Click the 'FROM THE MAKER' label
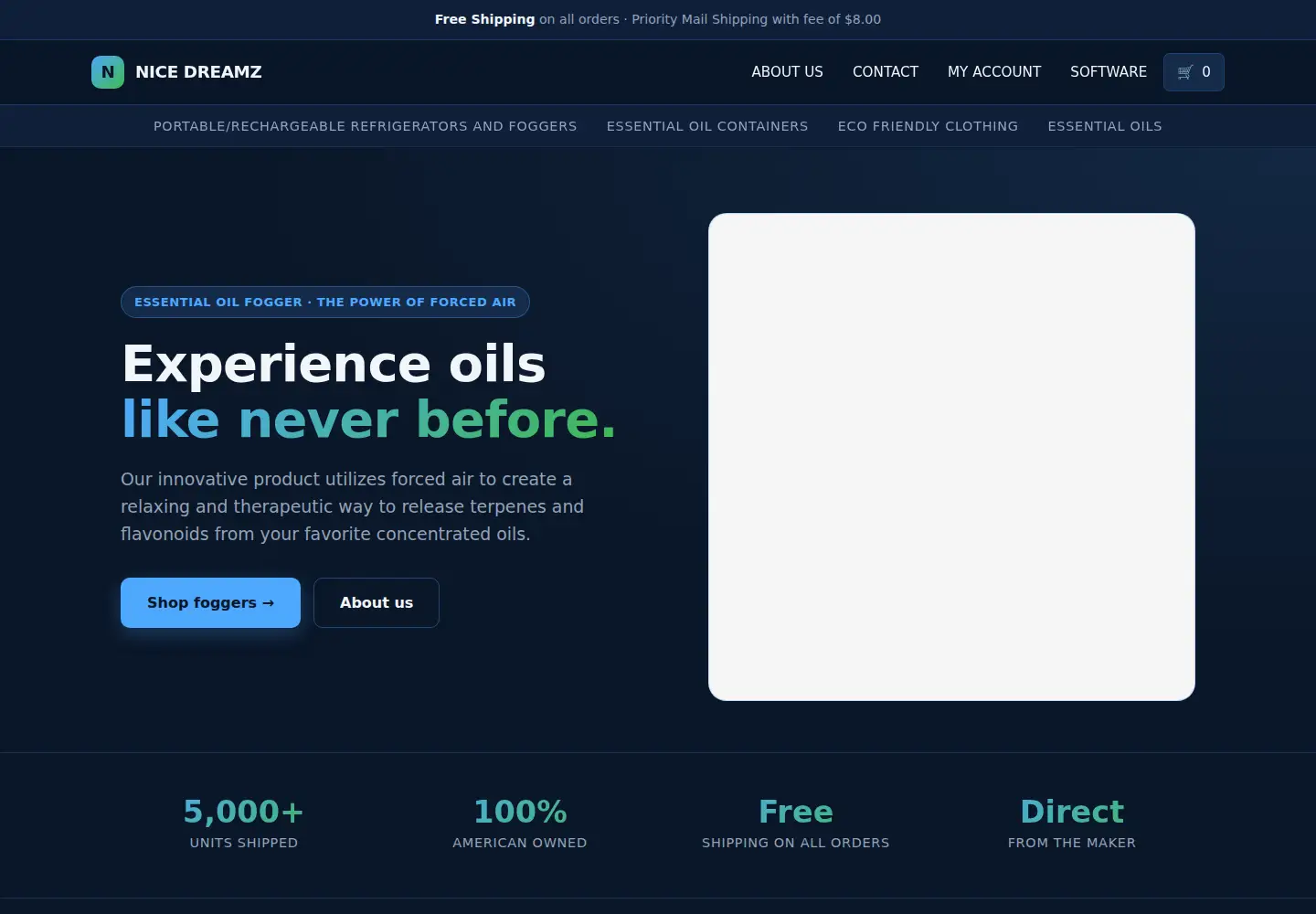 pos(1072,843)
